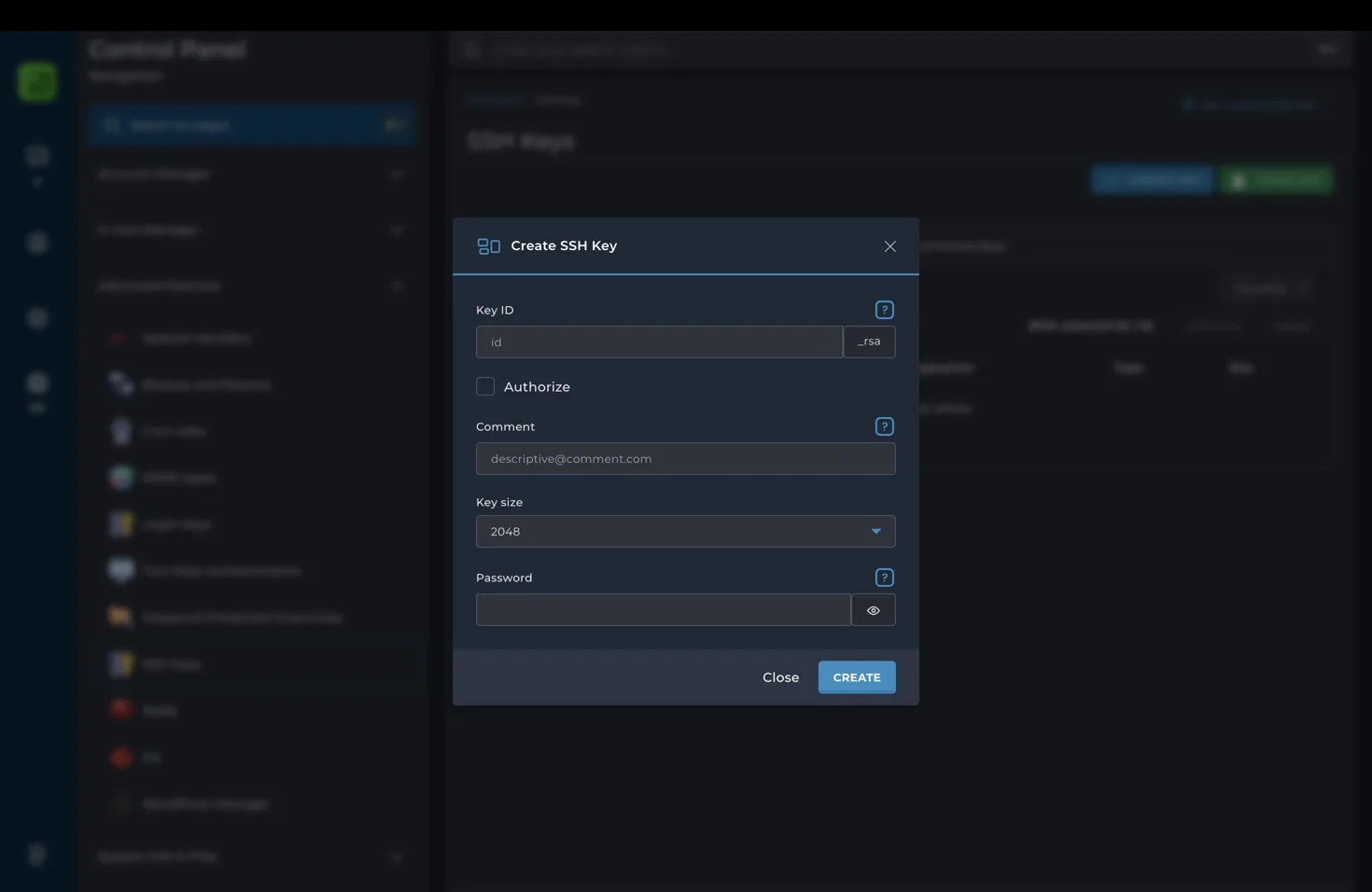Click the Close button in dialog footer
1372x892 pixels.
[x=780, y=677]
